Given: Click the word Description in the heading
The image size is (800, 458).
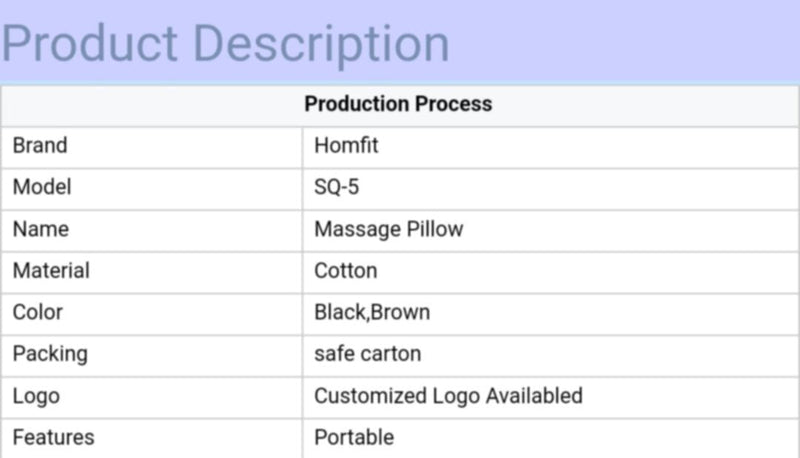Looking at the screenshot, I should 321,44.
